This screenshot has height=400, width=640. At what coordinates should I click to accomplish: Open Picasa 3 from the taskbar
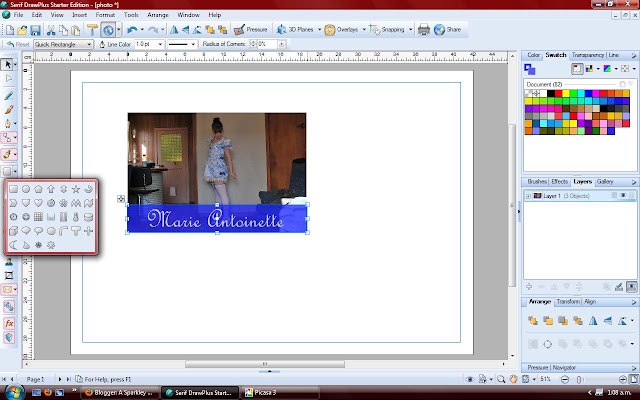tap(279, 393)
